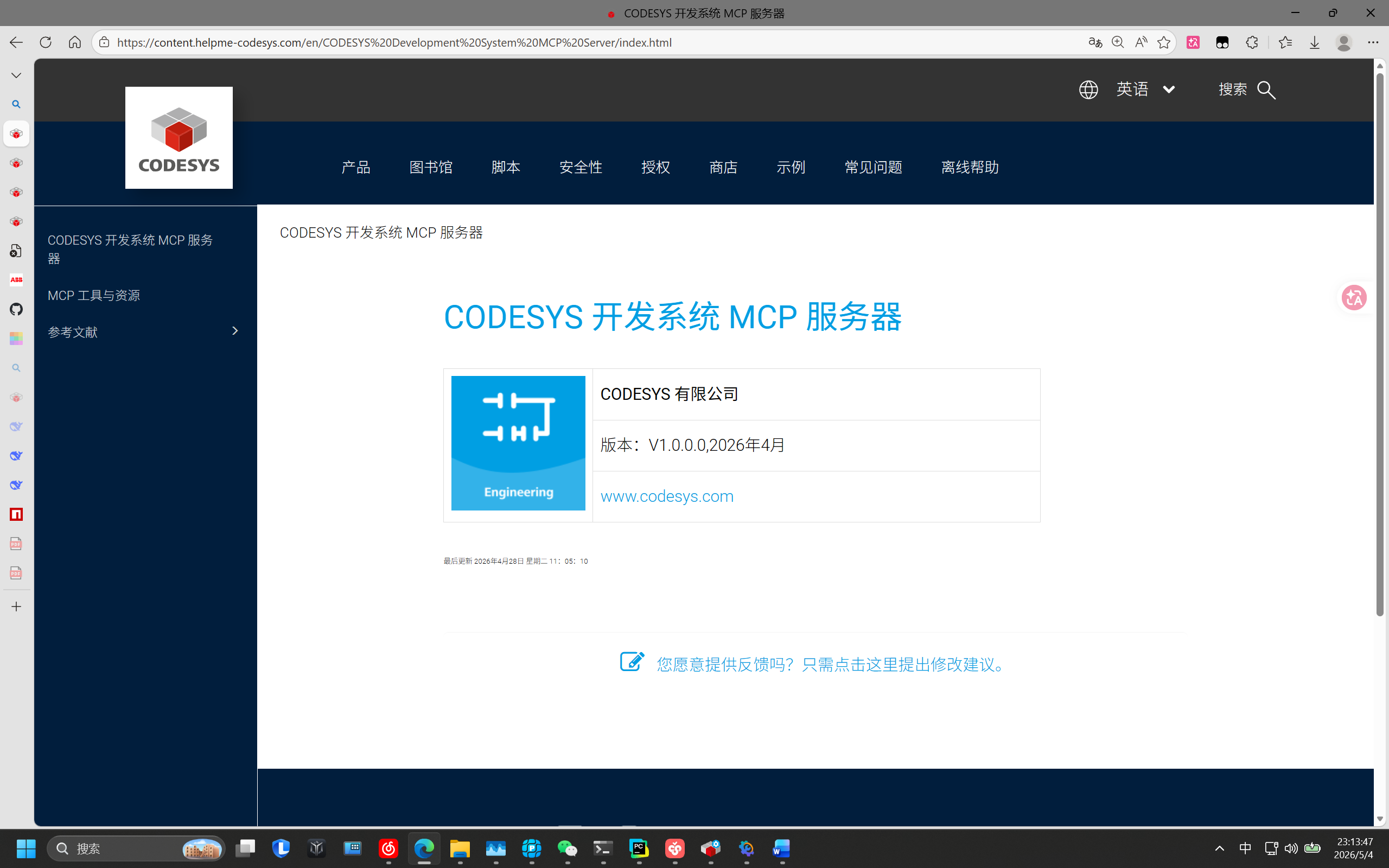Add this page to favorites with star icon
Viewport: 1389px width, 868px height.
coord(1163,42)
